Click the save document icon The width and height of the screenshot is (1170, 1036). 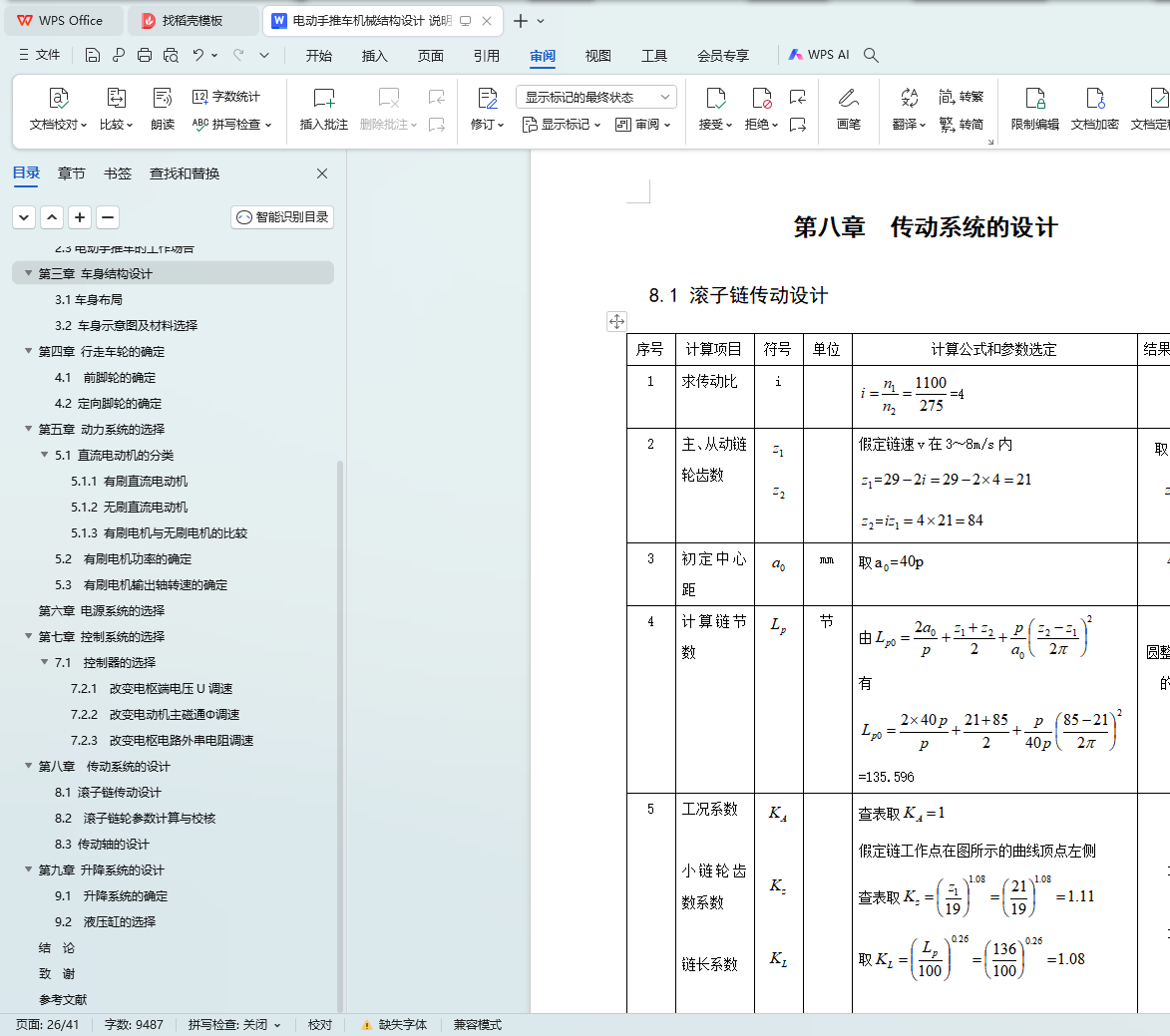[93, 55]
